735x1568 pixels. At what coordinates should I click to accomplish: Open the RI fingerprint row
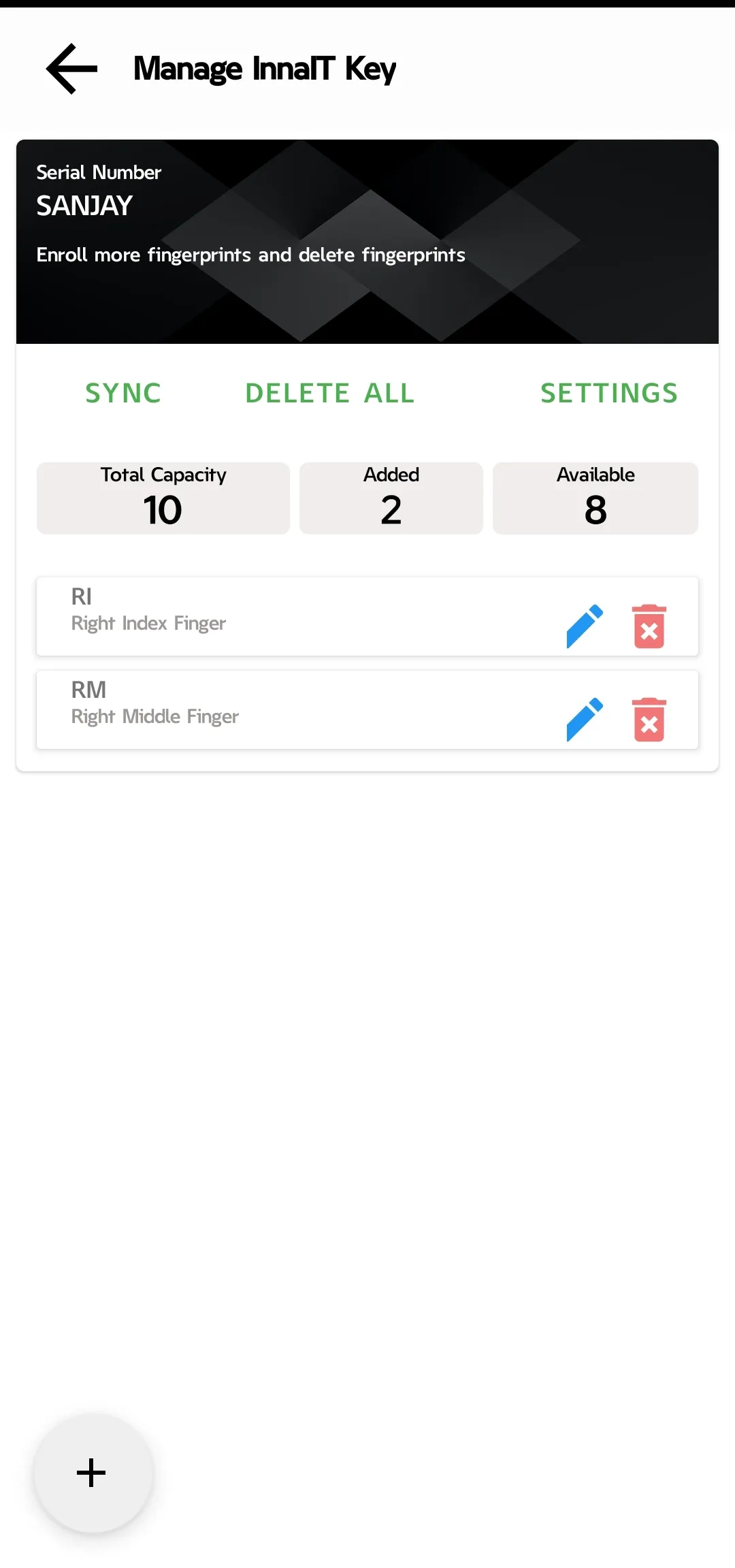point(367,616)
